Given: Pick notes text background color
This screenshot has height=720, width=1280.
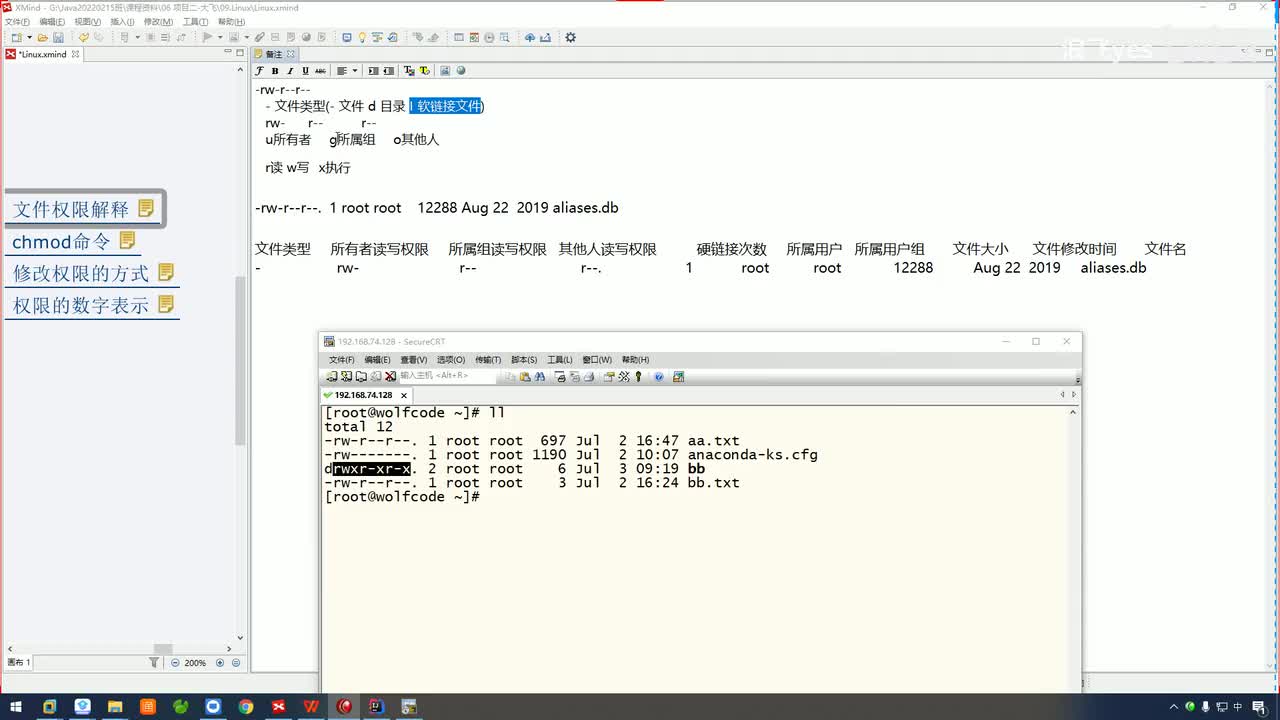Looking at the screenshot, I should click(x=424, y=71).
